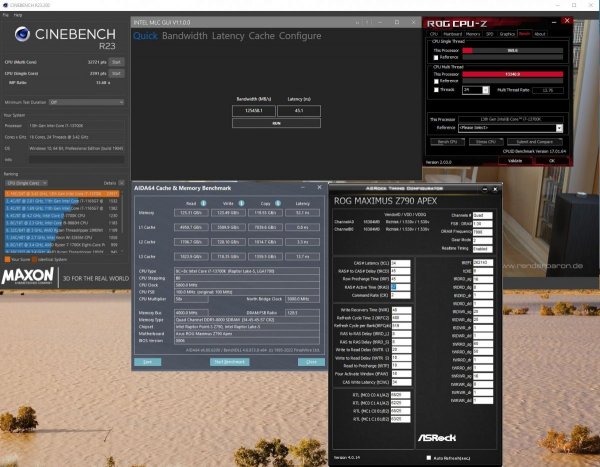Click the Cinebench title bar app icon
This screenshot has width=600, height=467.
pos(5,5)
